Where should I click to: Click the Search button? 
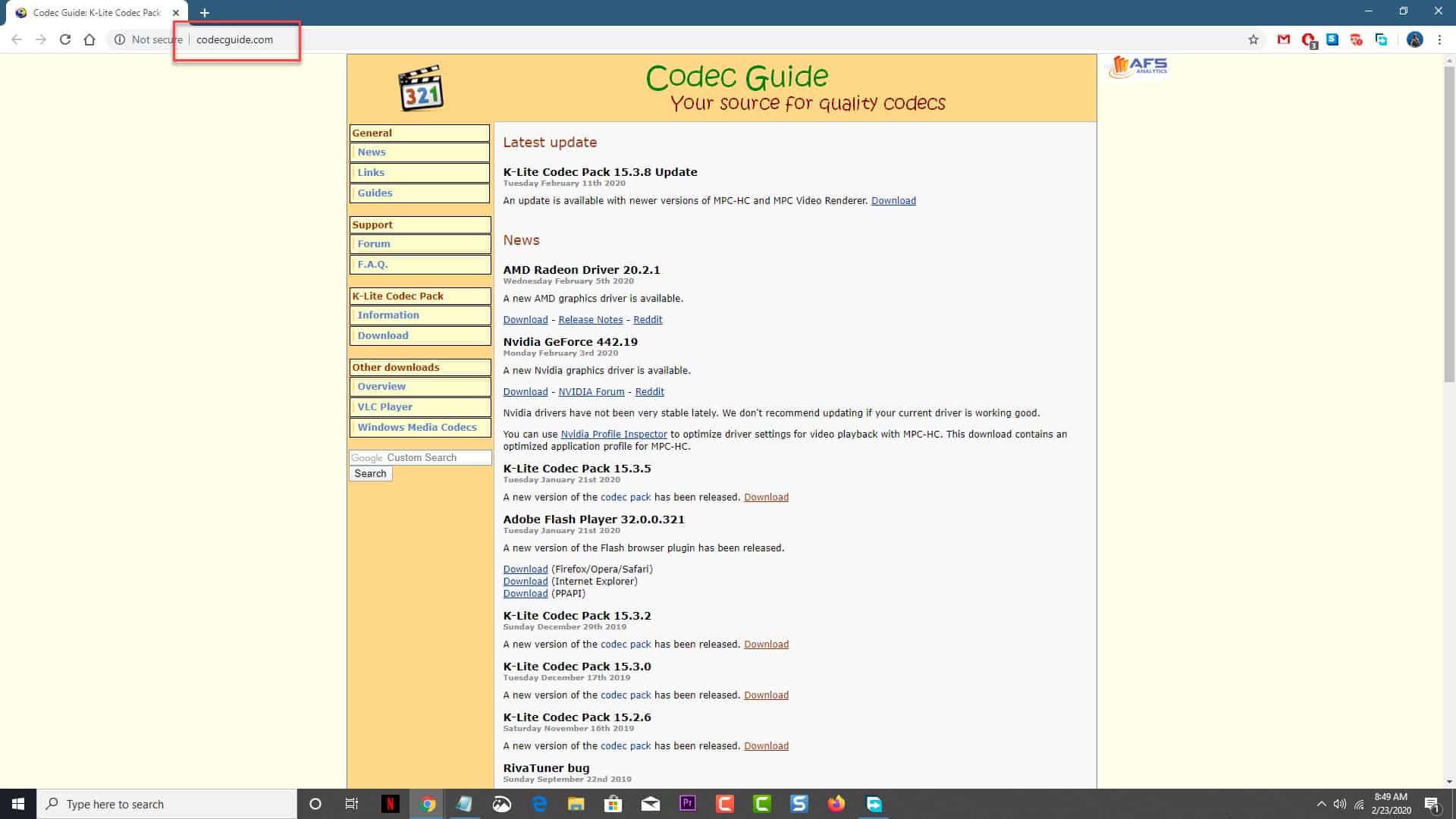pos(371,474)
